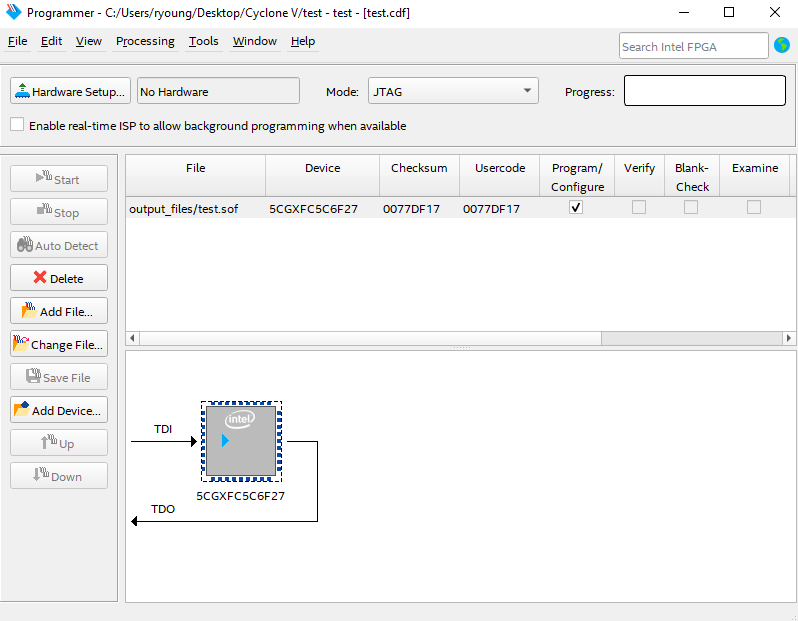
Task: Move device Up in chain
Action: click(x=59, y=443)
